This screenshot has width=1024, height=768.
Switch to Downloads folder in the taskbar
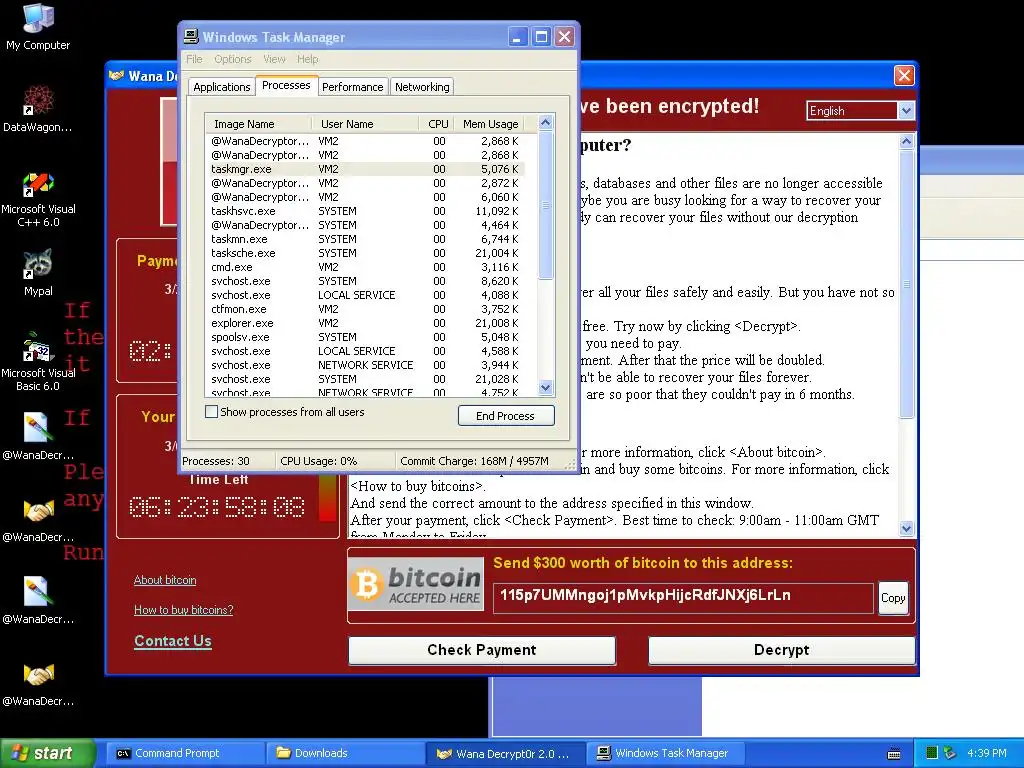click(x=343, y=753)
